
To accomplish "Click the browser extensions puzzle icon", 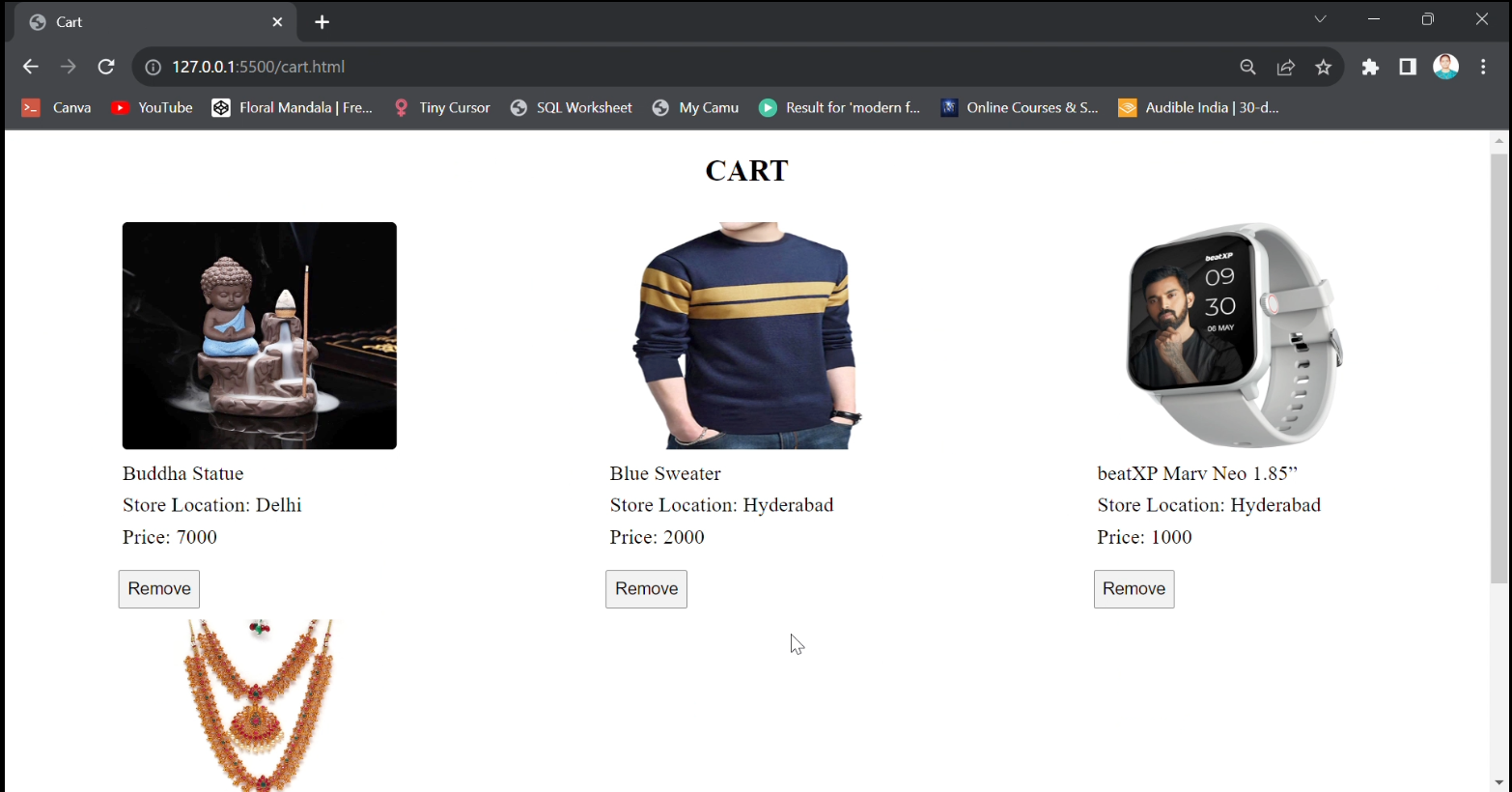I will tap(1371, 67).
